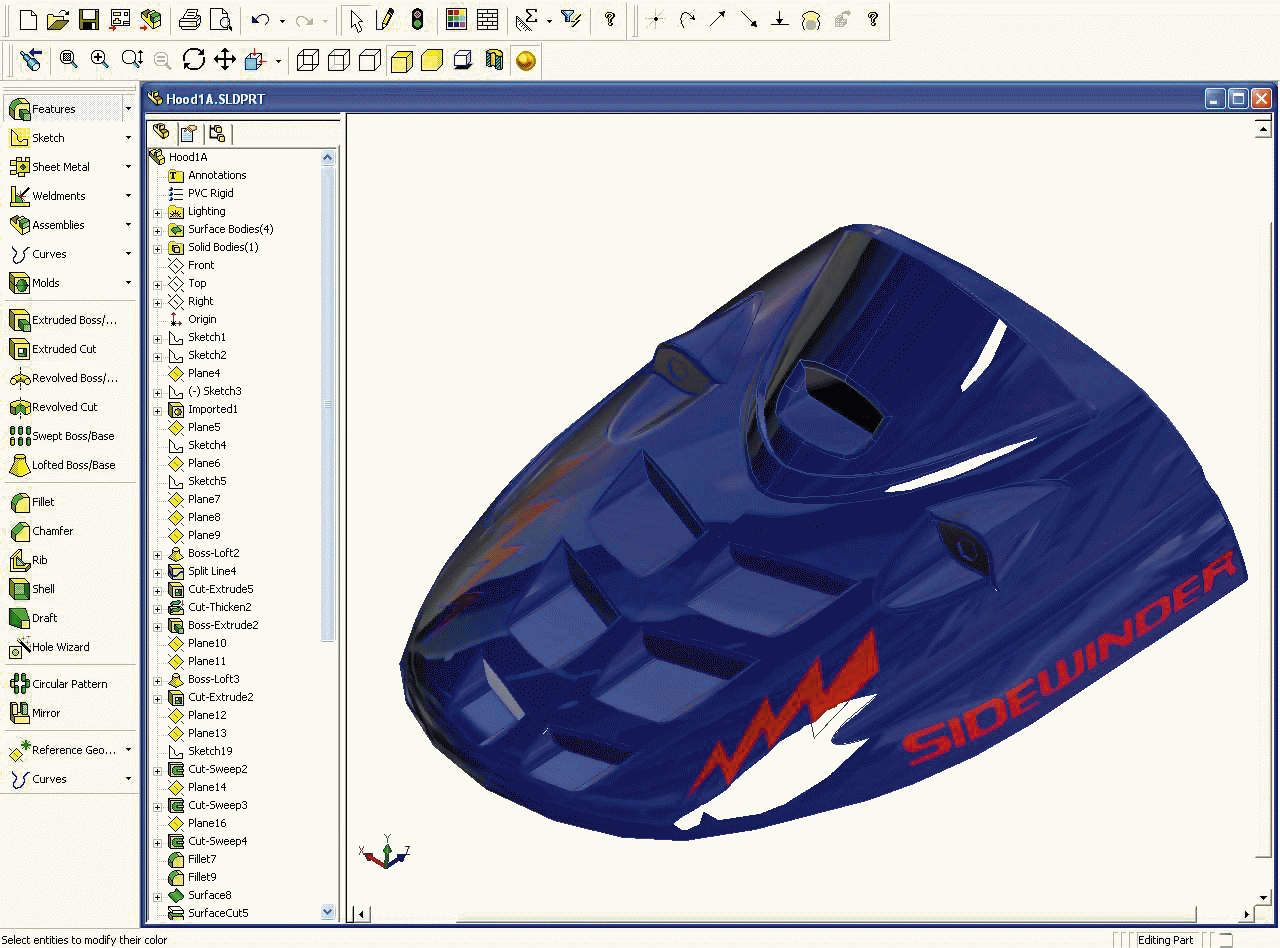Image resolution: width=1280 pixels, height=948 pixels.
Task: Open the Standard Views dropdown arrow
Action: pos(277,61)
